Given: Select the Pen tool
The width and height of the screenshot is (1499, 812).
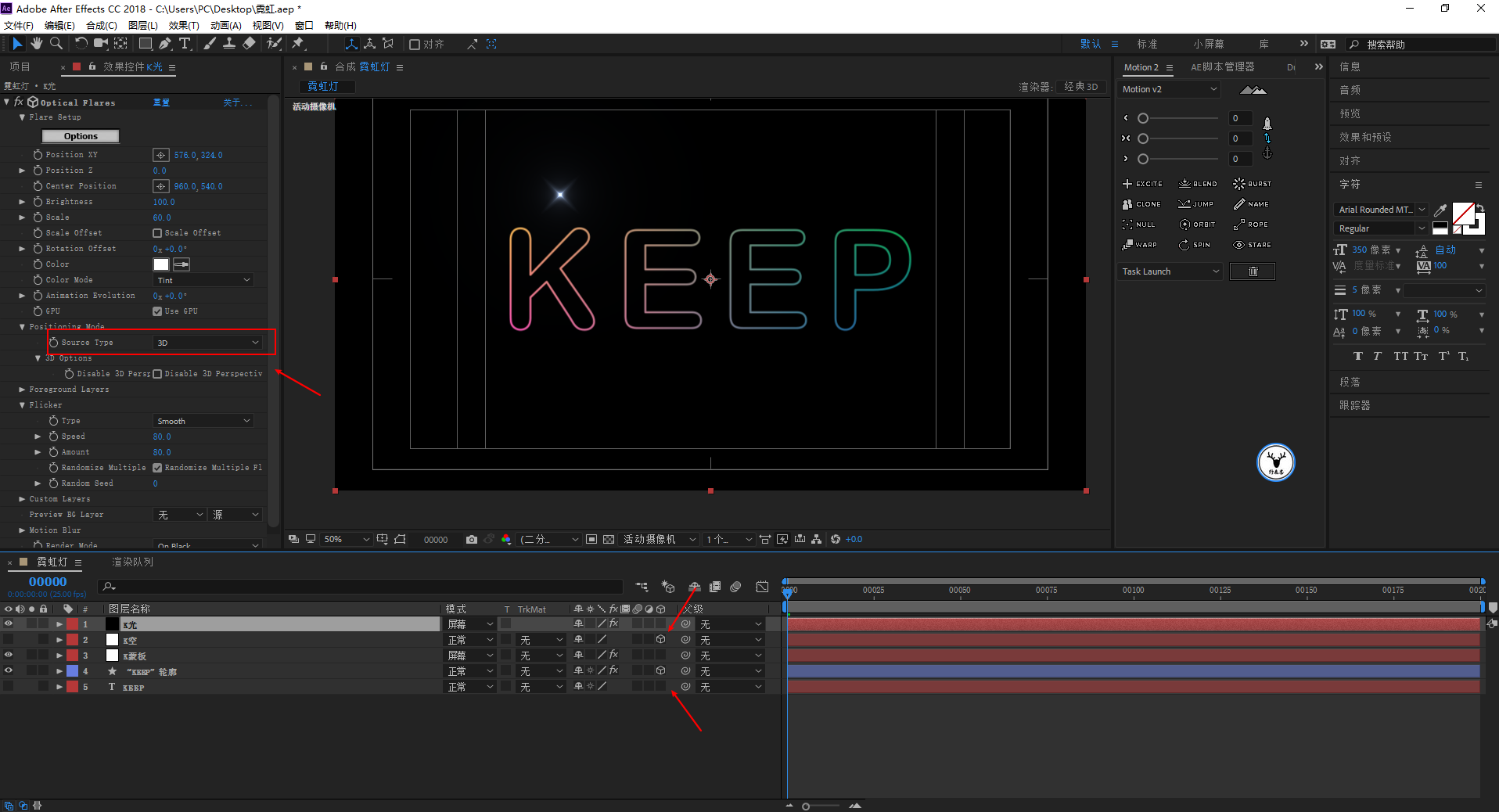Looking at the screenshot, I should point(165,44).
